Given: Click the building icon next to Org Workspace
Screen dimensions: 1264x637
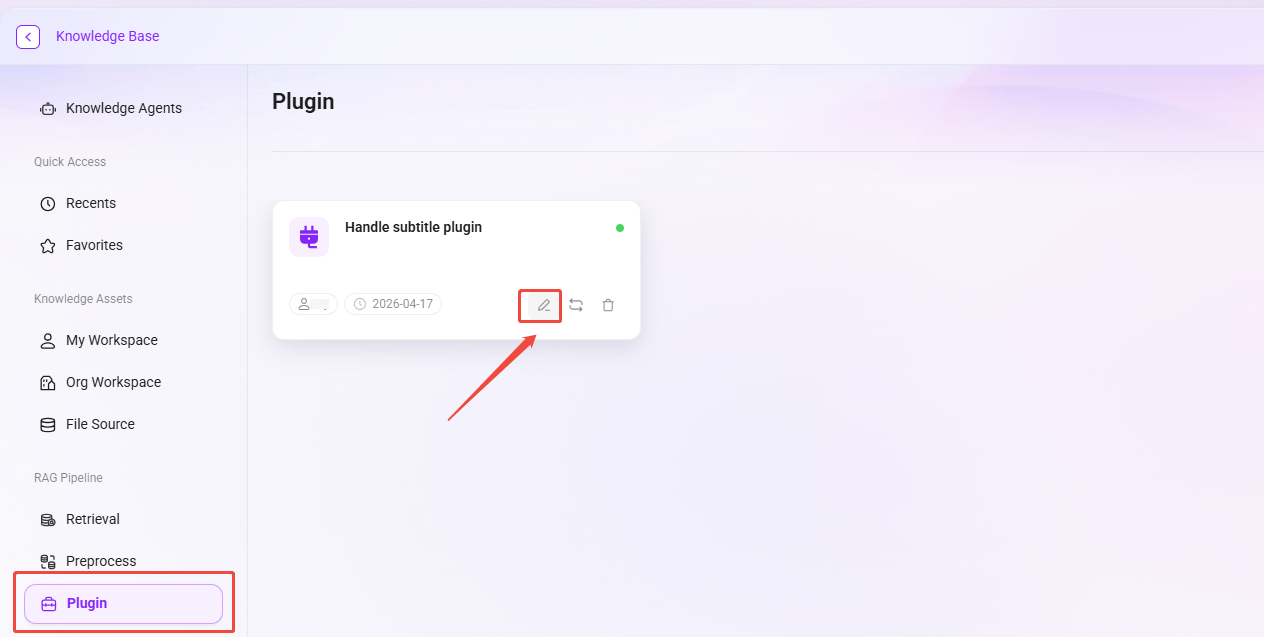Looking at the screenshot, I should click(47, 383).
